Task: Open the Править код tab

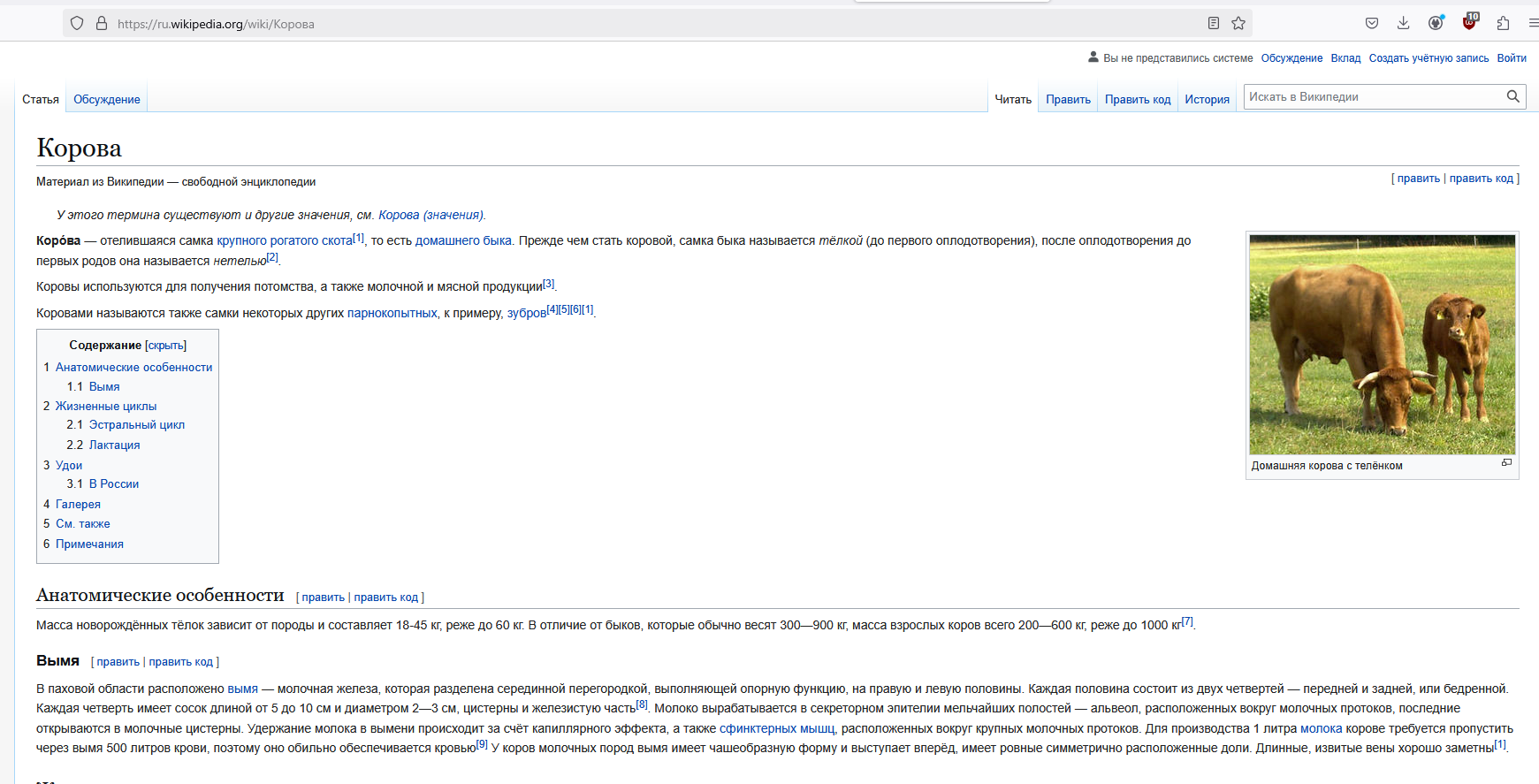Action: 1138,99
